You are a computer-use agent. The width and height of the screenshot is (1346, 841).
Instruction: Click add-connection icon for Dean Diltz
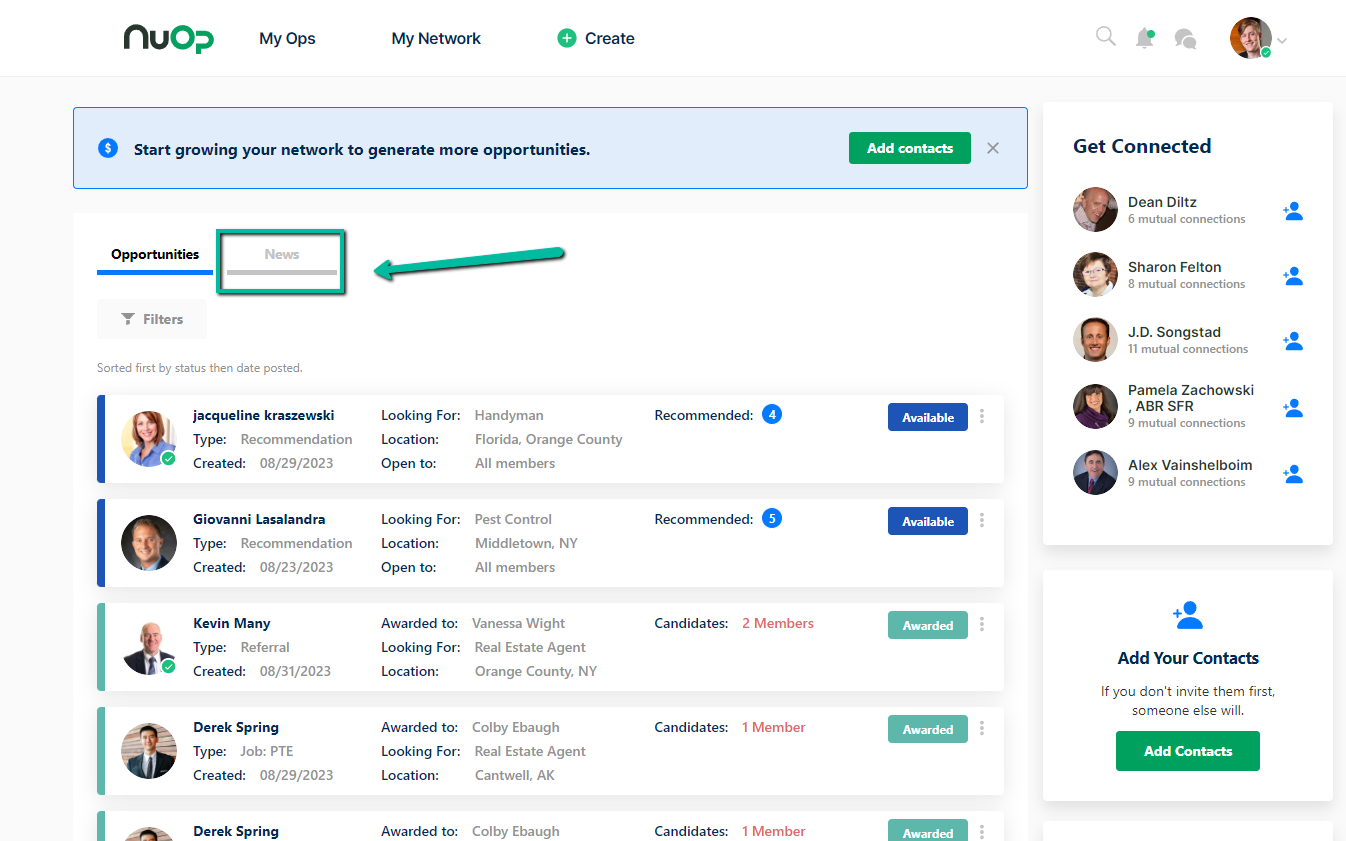[x=1293, y=211]
